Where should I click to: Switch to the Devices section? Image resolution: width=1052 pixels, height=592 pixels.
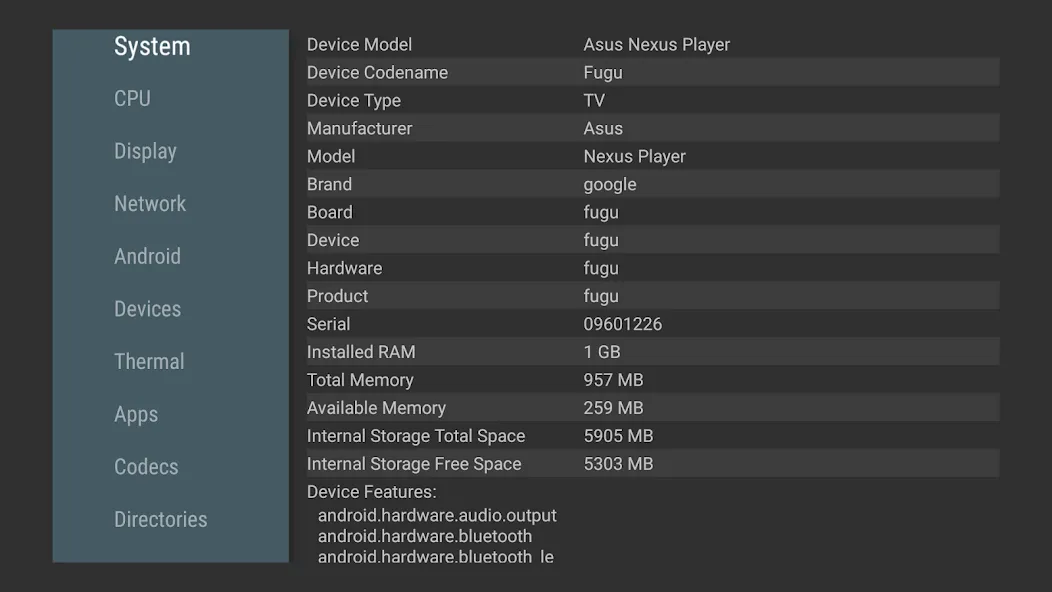point(147,309)
